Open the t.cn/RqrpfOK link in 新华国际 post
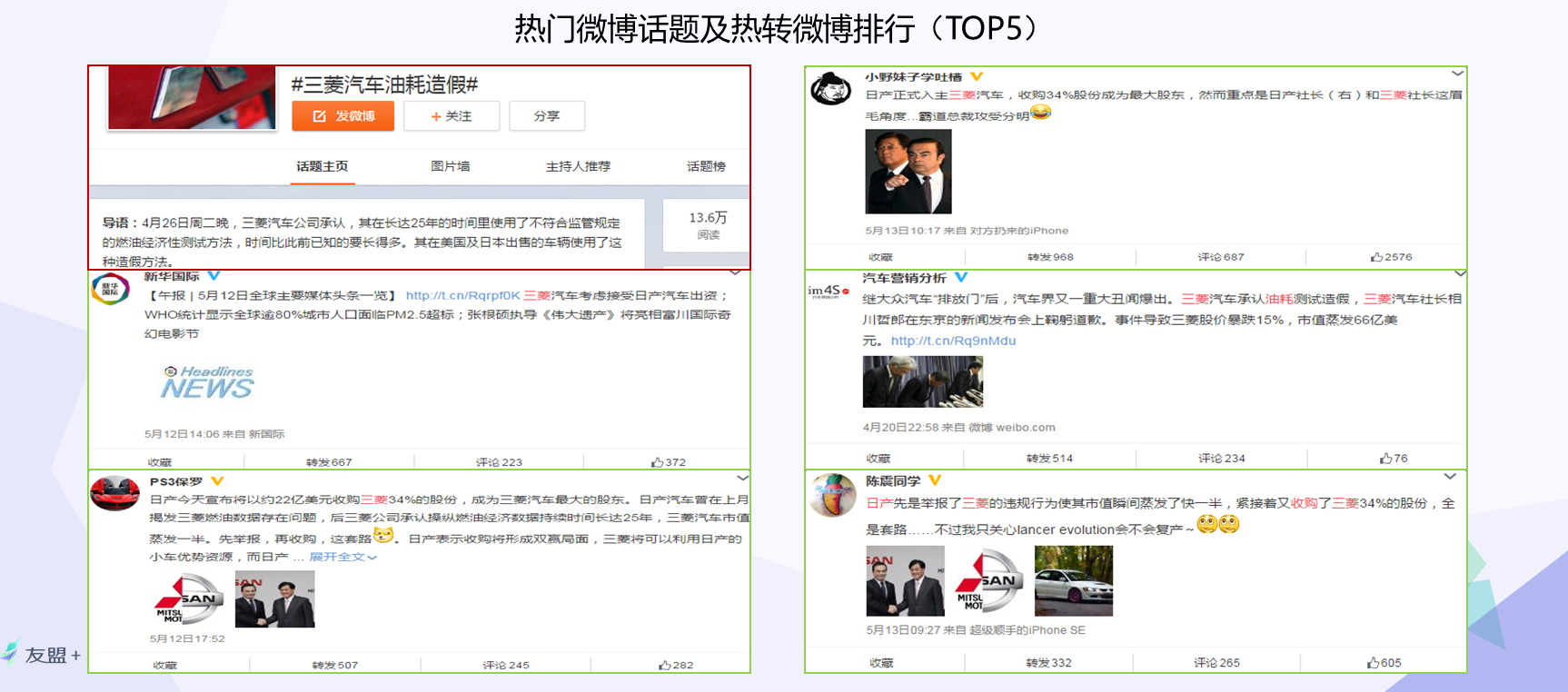1568x692 pixels. [x=462, y=295]
